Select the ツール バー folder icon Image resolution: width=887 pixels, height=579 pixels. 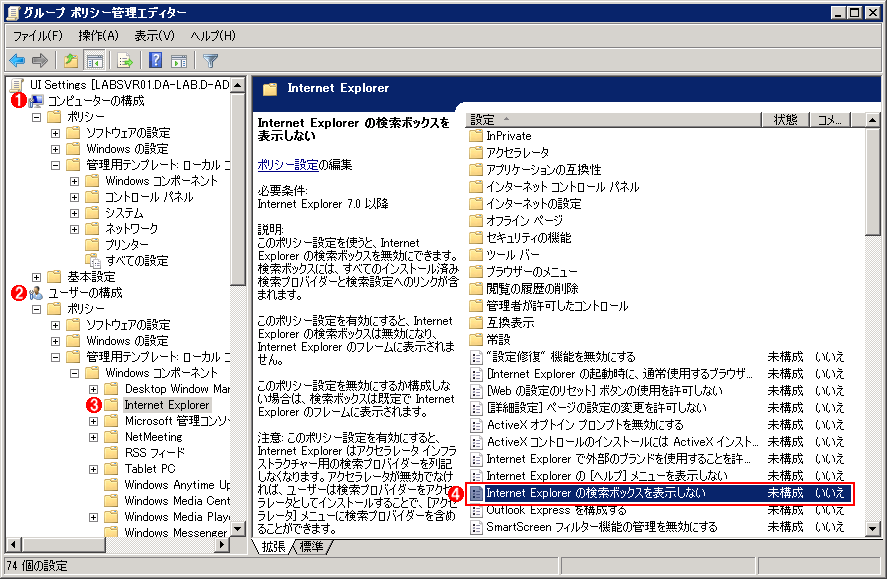coord(476,254)
